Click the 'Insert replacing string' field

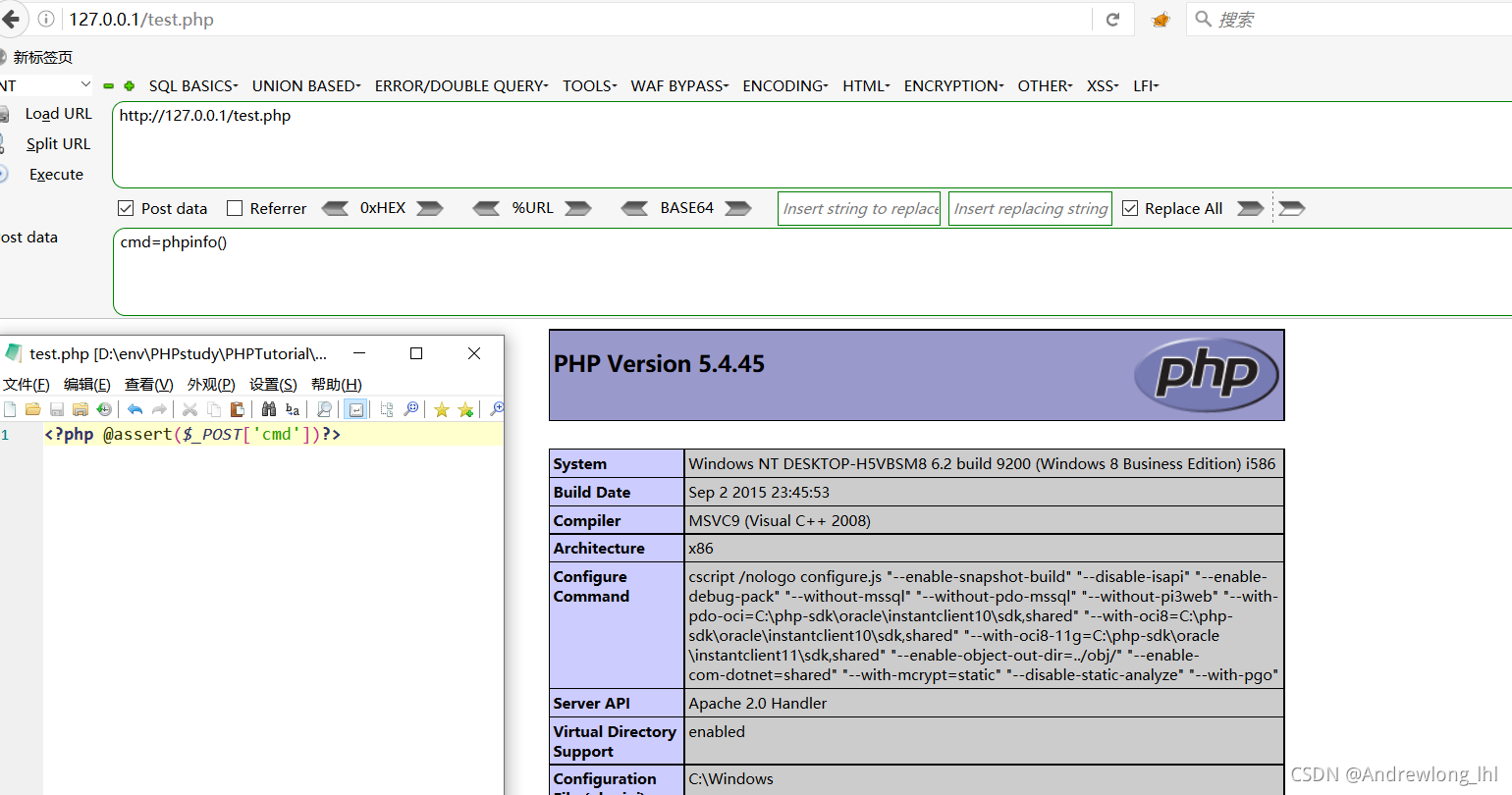(1030, 208)
